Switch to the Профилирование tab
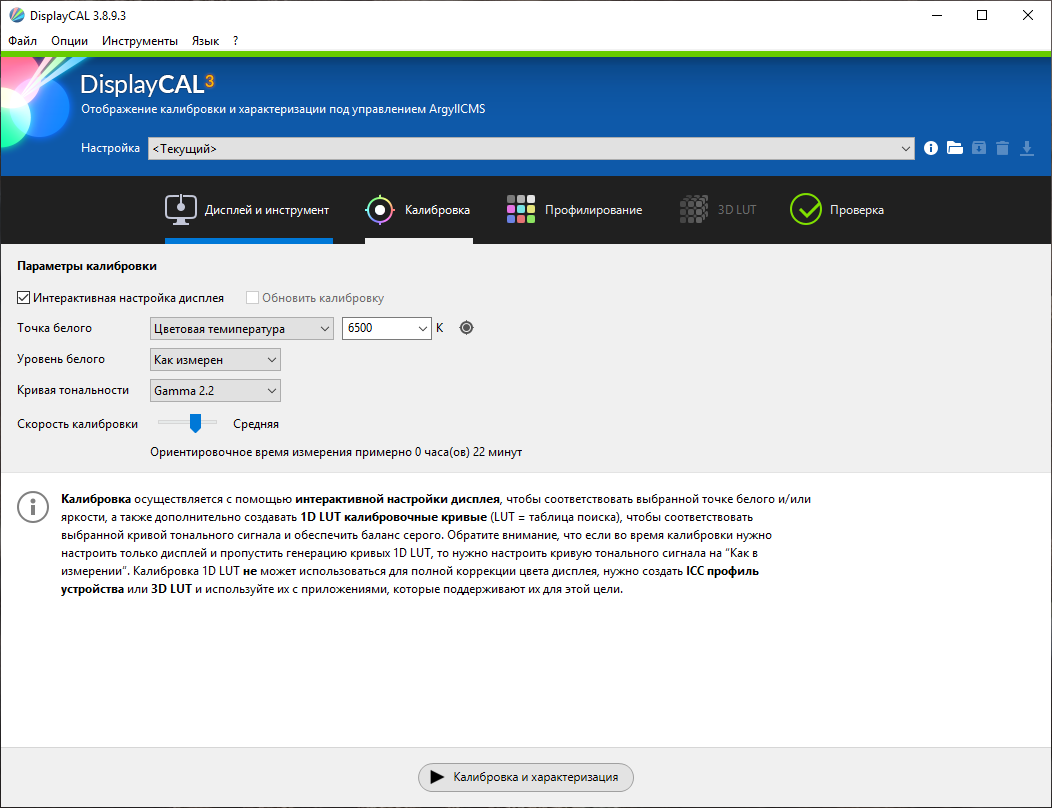Viewport: 1052px width, 808px height. (x=575, y=210)
